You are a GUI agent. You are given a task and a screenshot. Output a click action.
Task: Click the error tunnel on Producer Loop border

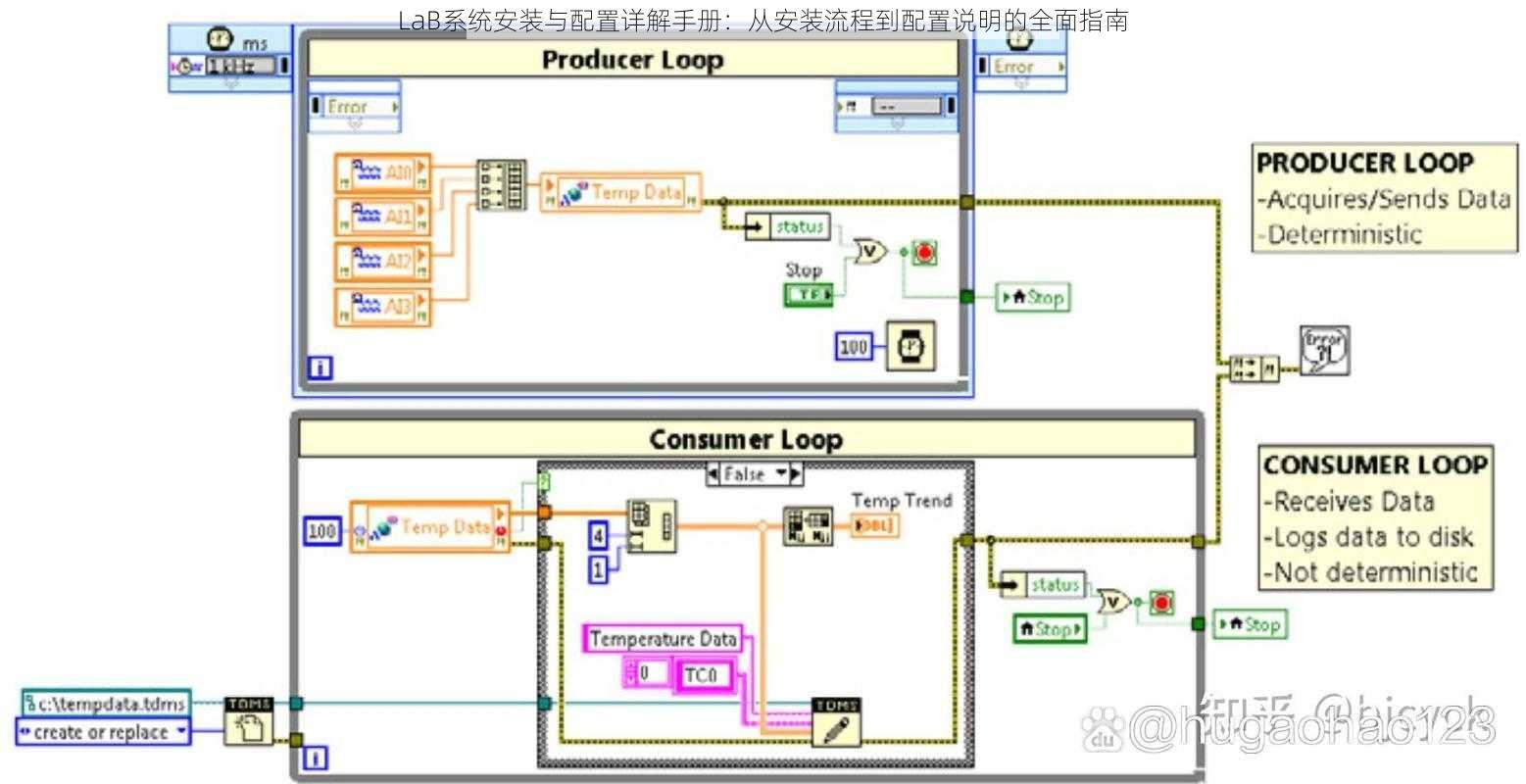[x=967, y=202]
